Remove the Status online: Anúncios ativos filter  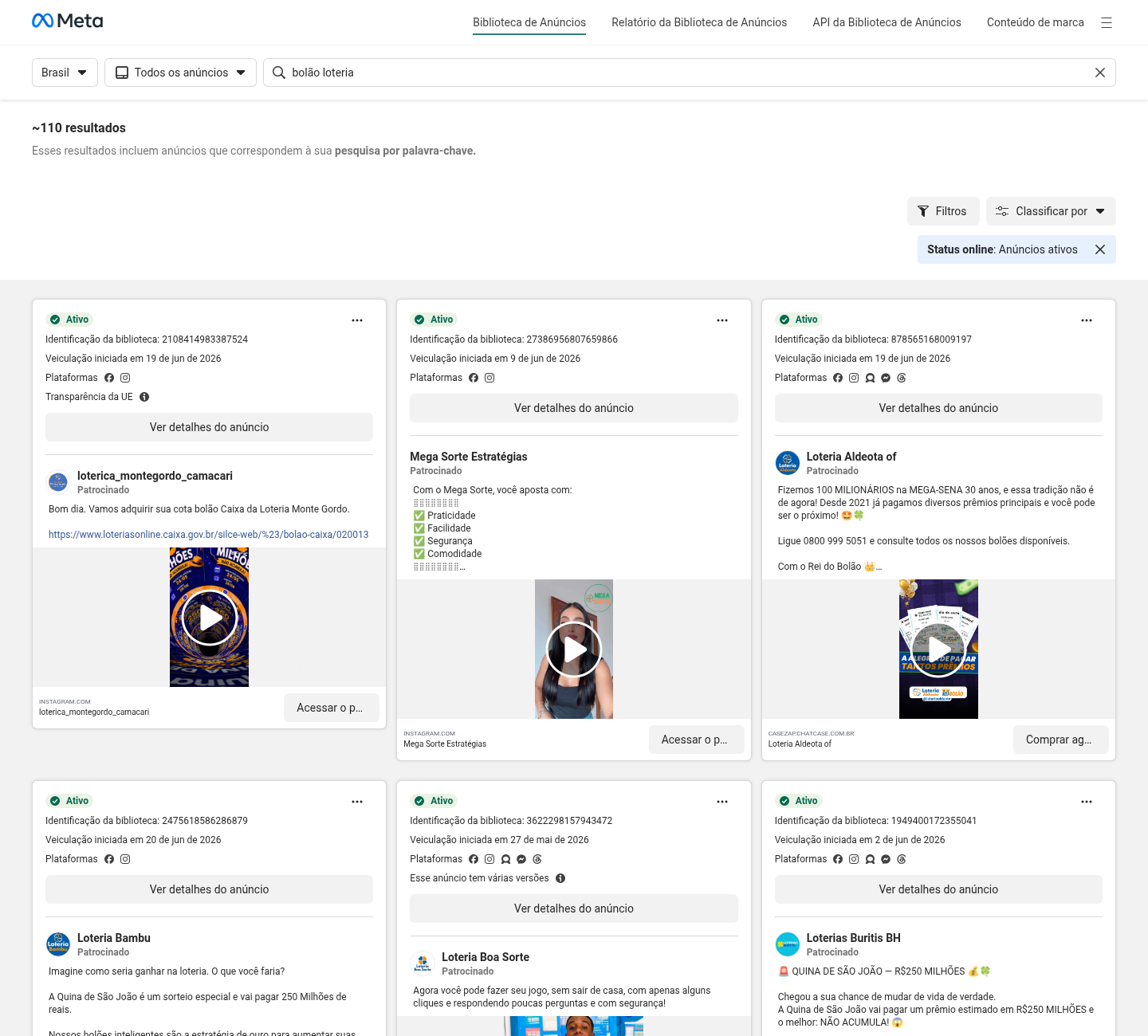click(1100, 249)
